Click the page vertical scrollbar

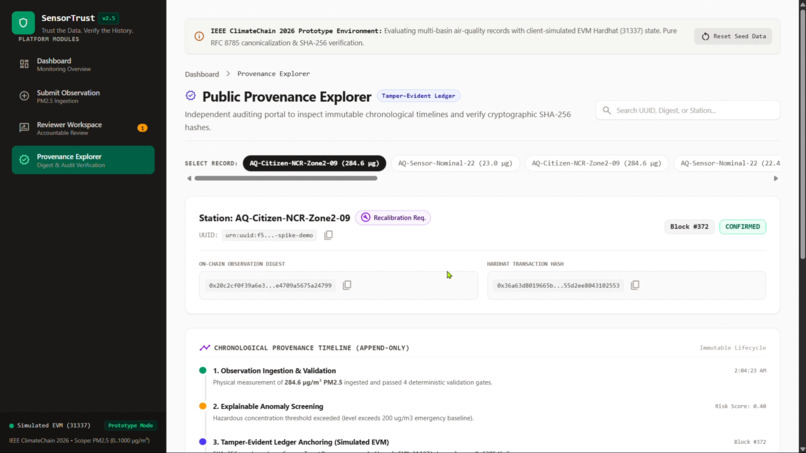pos(802,134)
